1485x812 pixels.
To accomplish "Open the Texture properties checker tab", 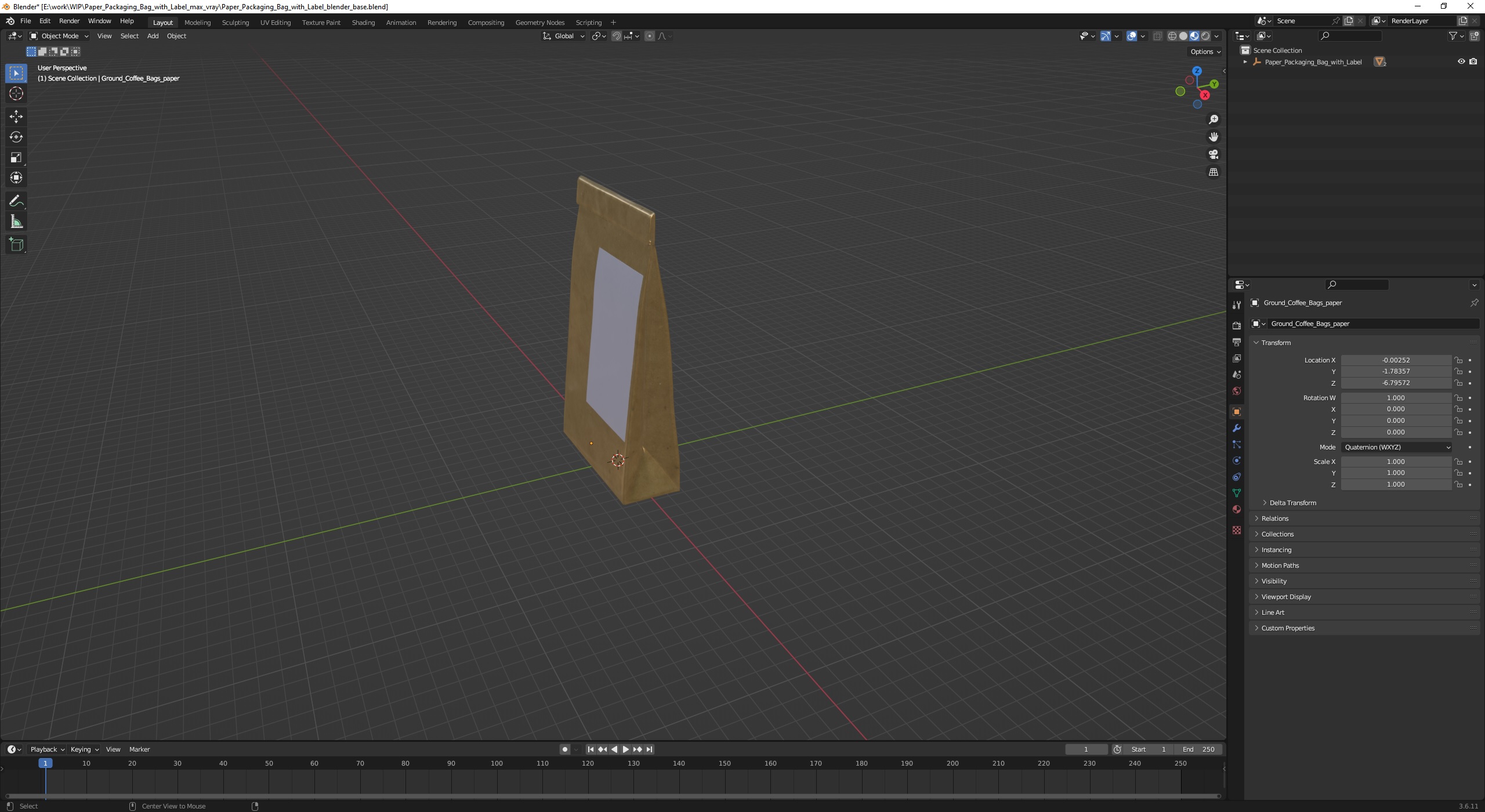I will click(1236, 530).
